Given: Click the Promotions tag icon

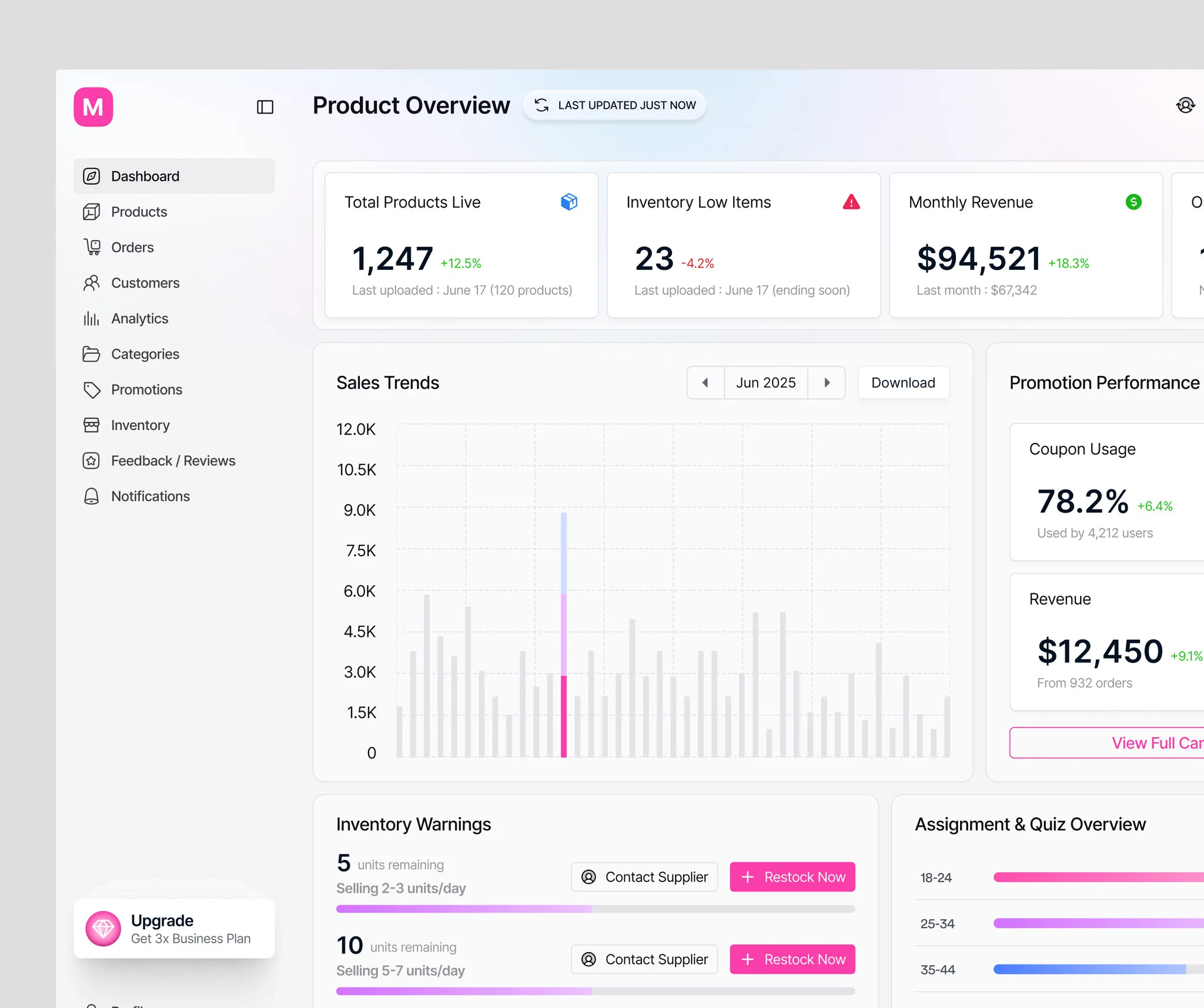Looking at the screenshot, I should click(92, 390).
